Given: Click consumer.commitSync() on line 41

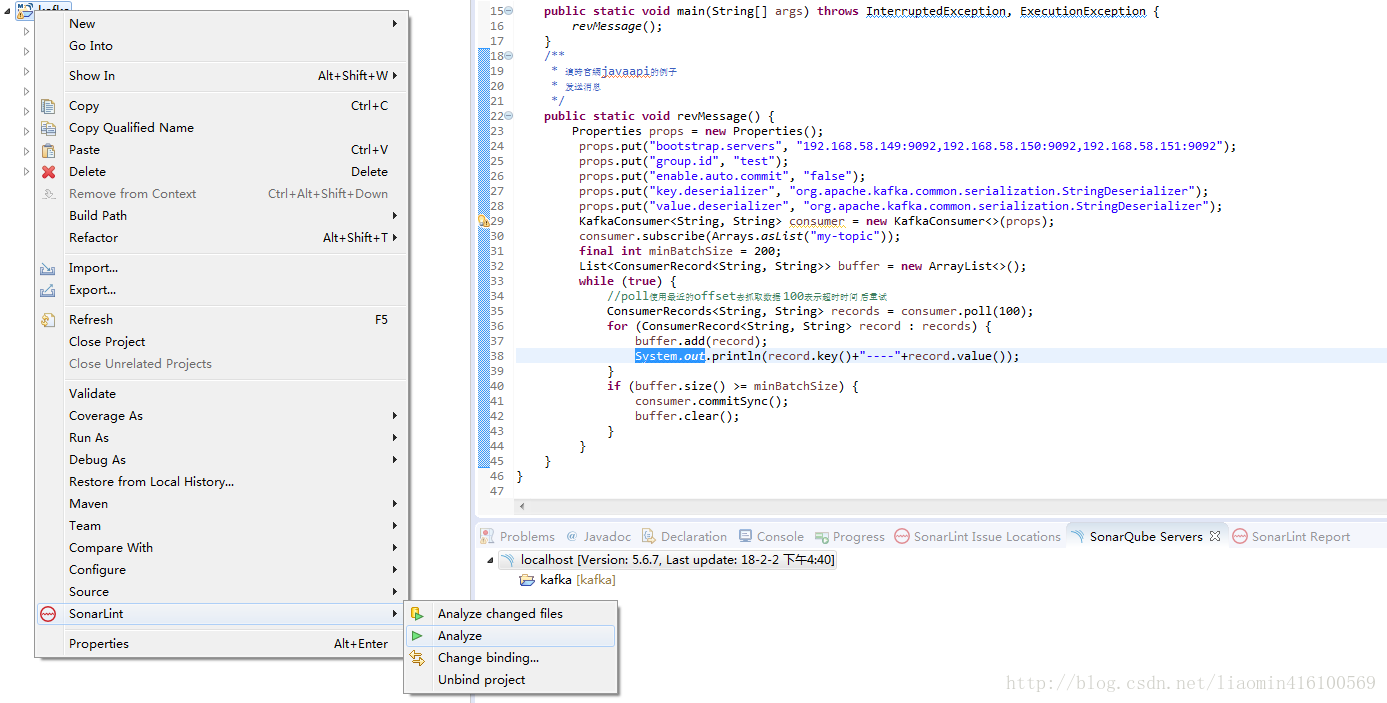Looking at the screenshot, I should pyautogui.click(x=711, y=401).
